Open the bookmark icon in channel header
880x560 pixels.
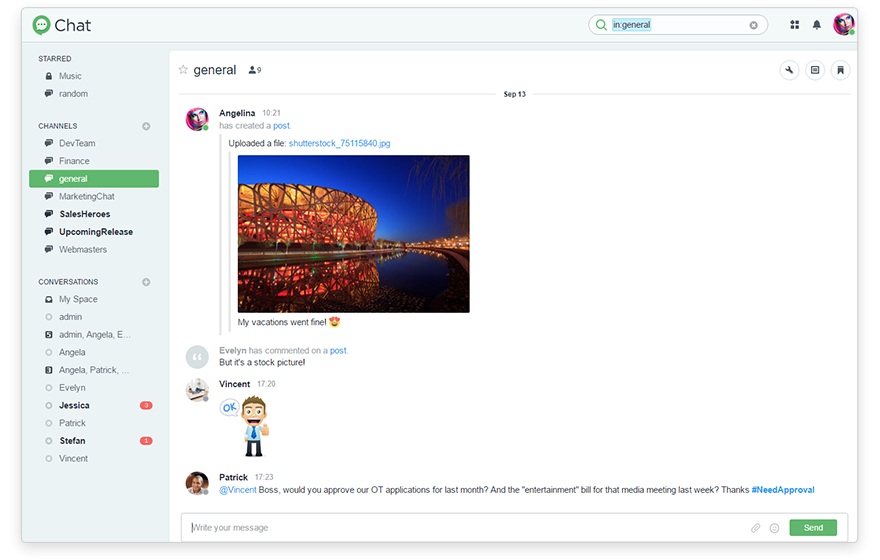click(x=841, y=70)
